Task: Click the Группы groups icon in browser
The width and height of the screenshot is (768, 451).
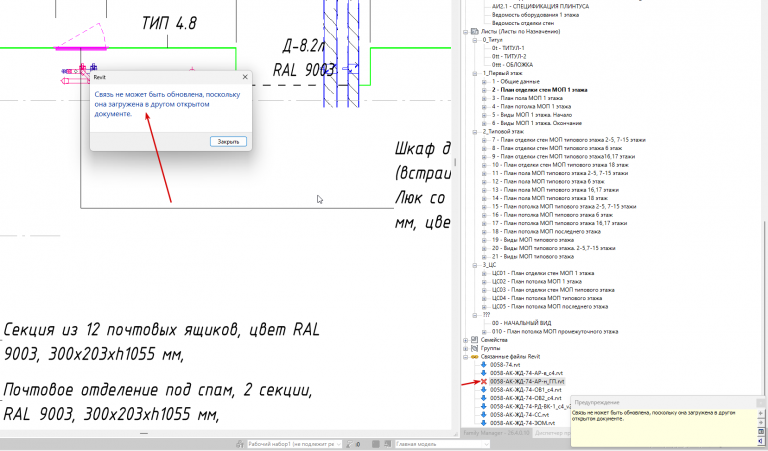Action: pos(474,348)
